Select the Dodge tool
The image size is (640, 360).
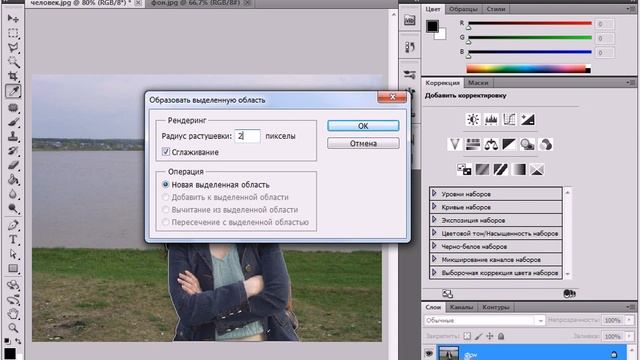[13, 209]
